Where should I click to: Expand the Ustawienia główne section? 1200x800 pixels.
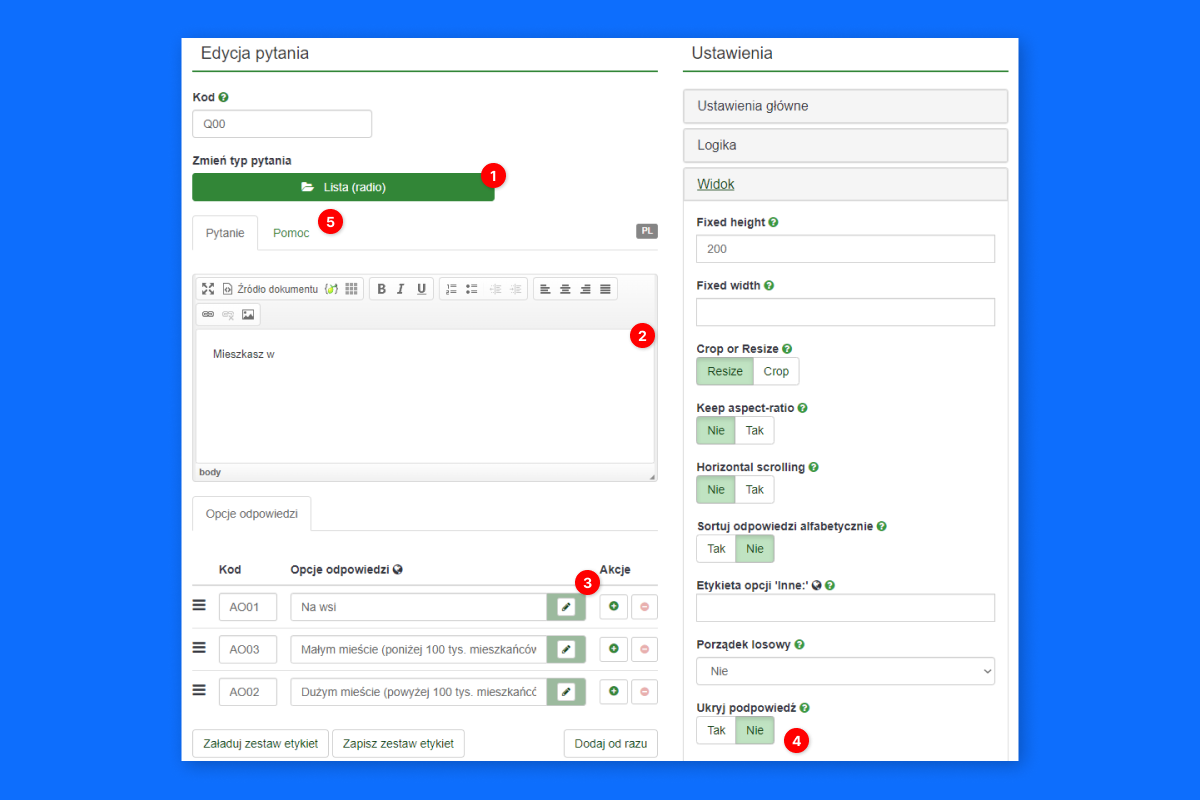click(845, 106)
